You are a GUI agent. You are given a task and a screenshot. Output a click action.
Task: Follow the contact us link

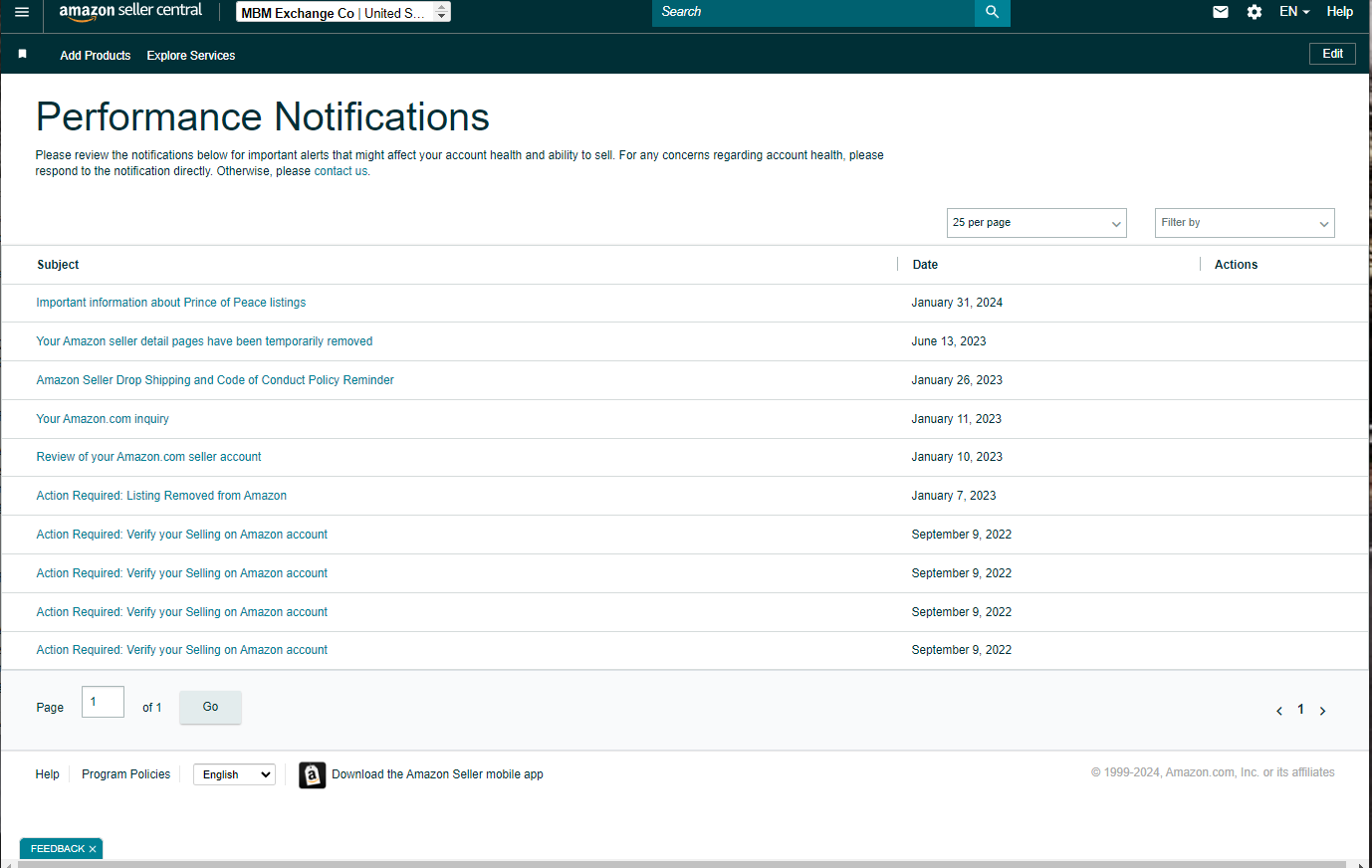pos(341,171)
